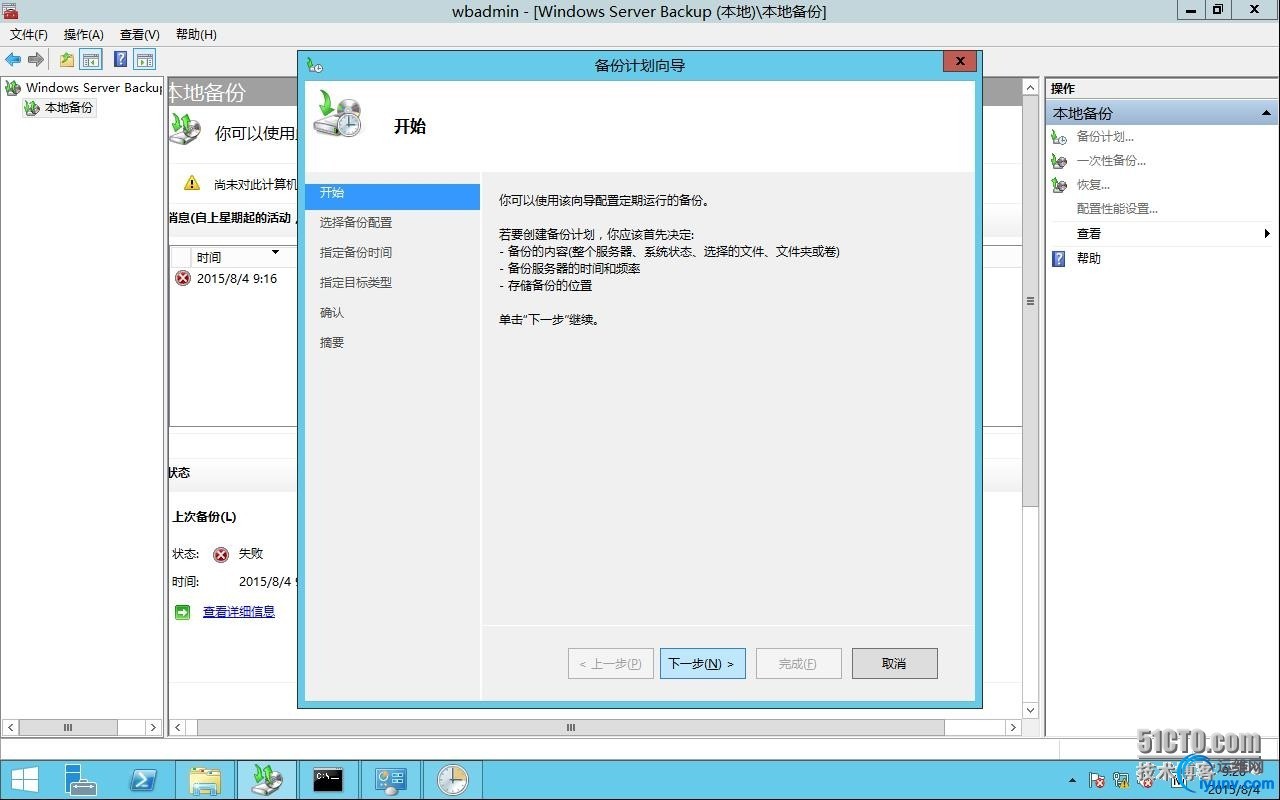Launch PowerShell from the taskbar
Viewport: 1280px width, 800px height.
tap(143, 780)
